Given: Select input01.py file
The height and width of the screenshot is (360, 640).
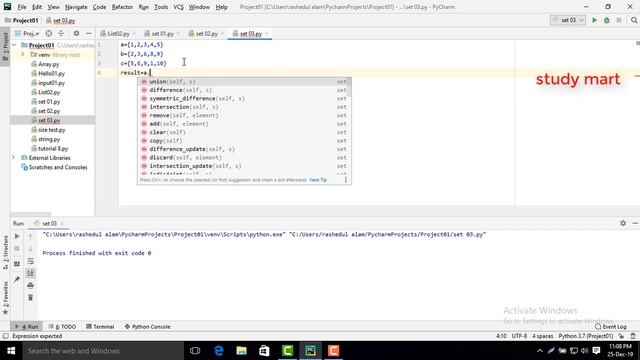Looking at the screenshot, I should pyautogui.click(x=48, y=83).
